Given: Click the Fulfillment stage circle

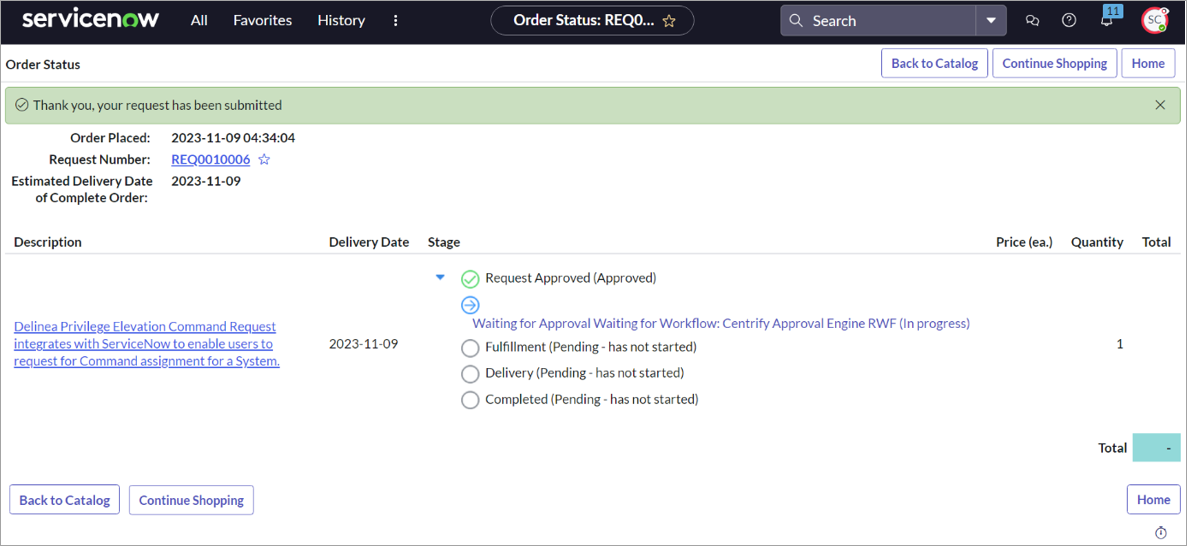Looking at the screenshot, I should click(x=470, y=348).
